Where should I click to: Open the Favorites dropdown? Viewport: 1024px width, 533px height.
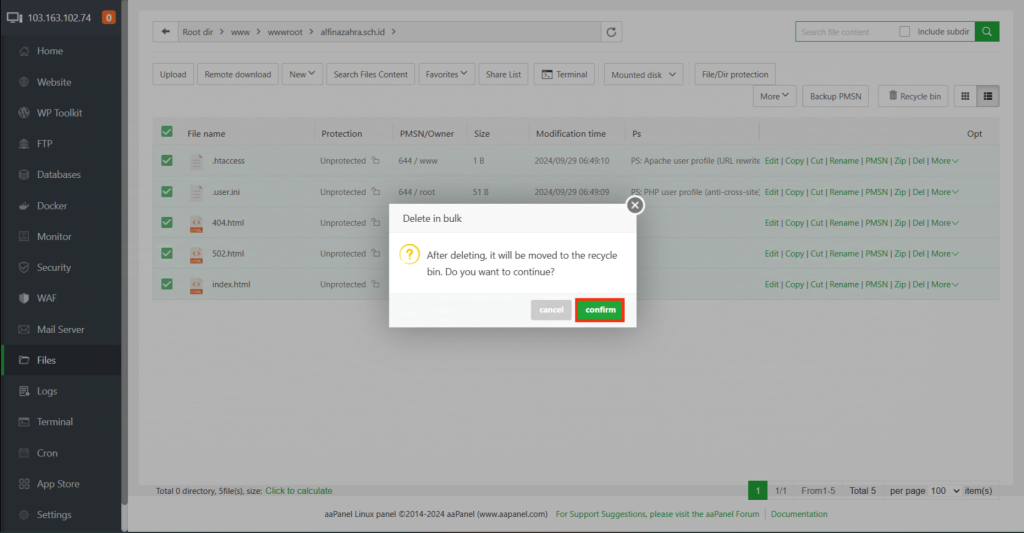(446, 74)
